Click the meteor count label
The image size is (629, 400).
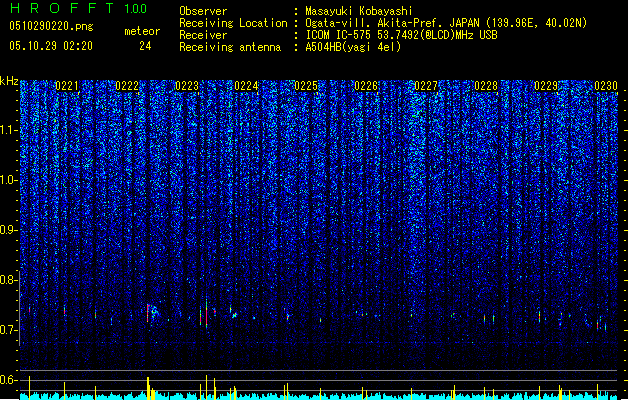pos(142,31)
